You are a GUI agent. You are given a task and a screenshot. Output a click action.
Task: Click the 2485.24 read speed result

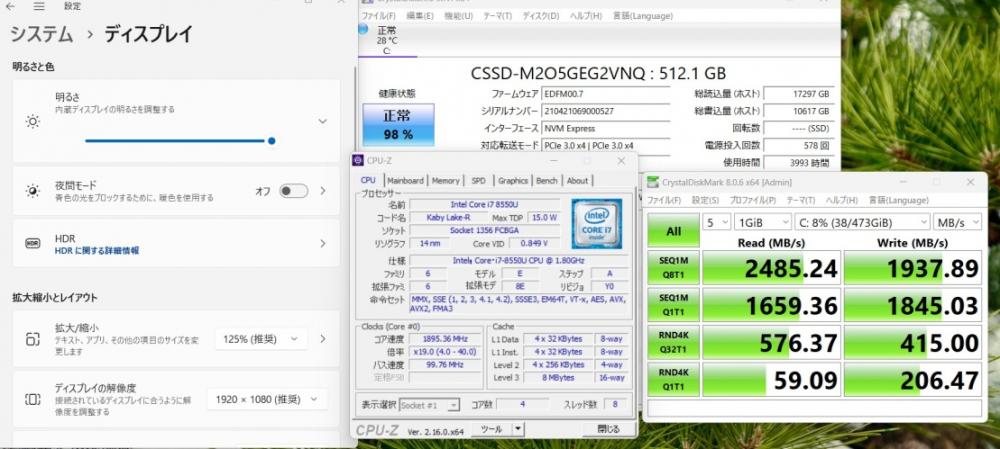771,268
